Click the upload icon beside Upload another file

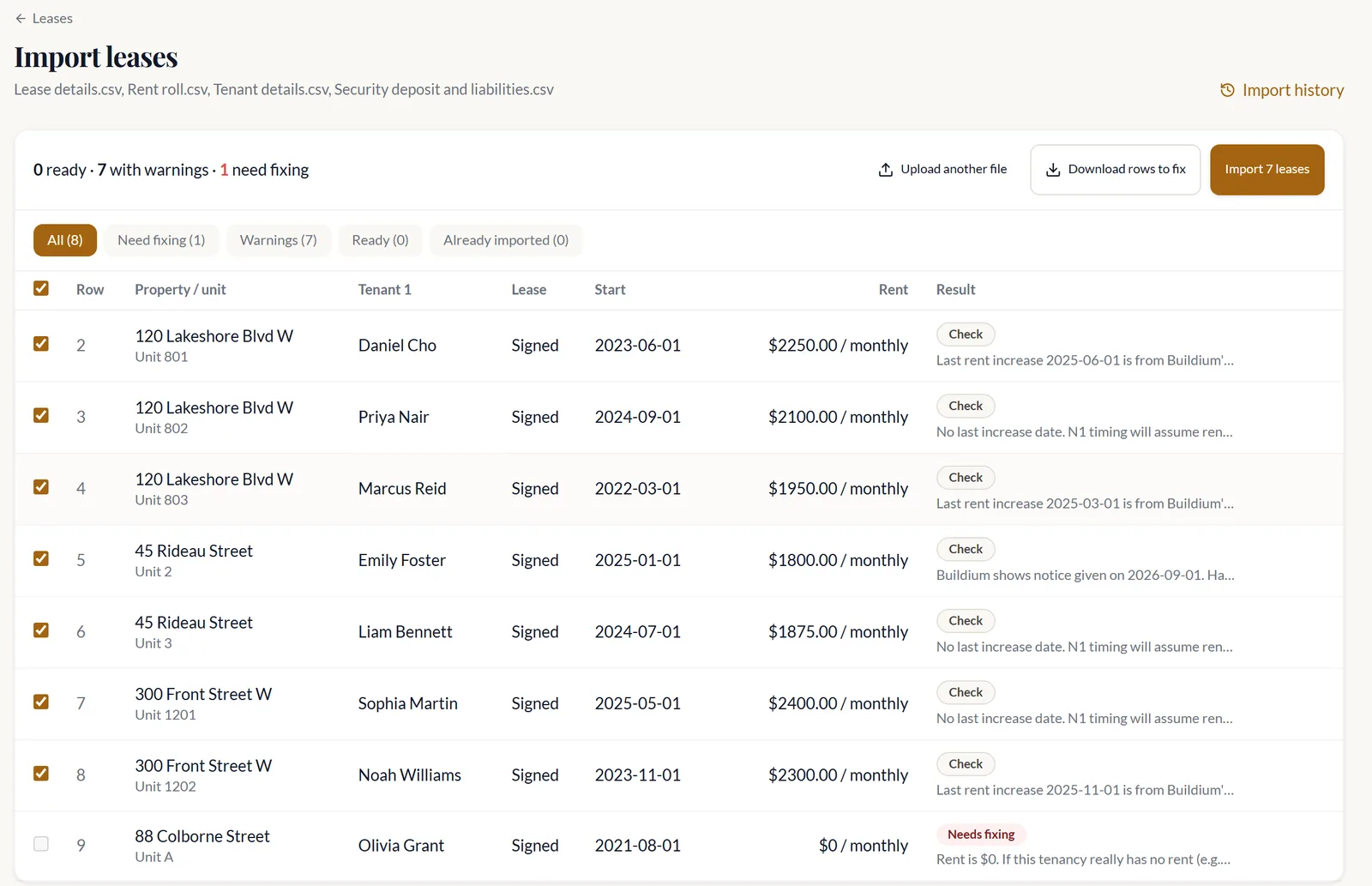pyautogui.click(x=886, y=170)
